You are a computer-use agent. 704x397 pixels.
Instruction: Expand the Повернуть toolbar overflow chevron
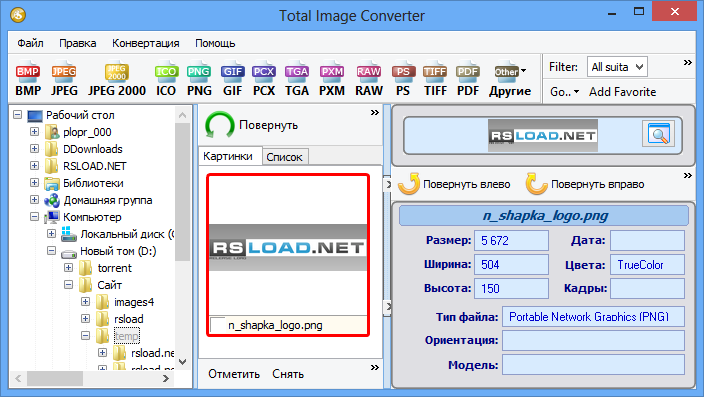tap(375, 113)
